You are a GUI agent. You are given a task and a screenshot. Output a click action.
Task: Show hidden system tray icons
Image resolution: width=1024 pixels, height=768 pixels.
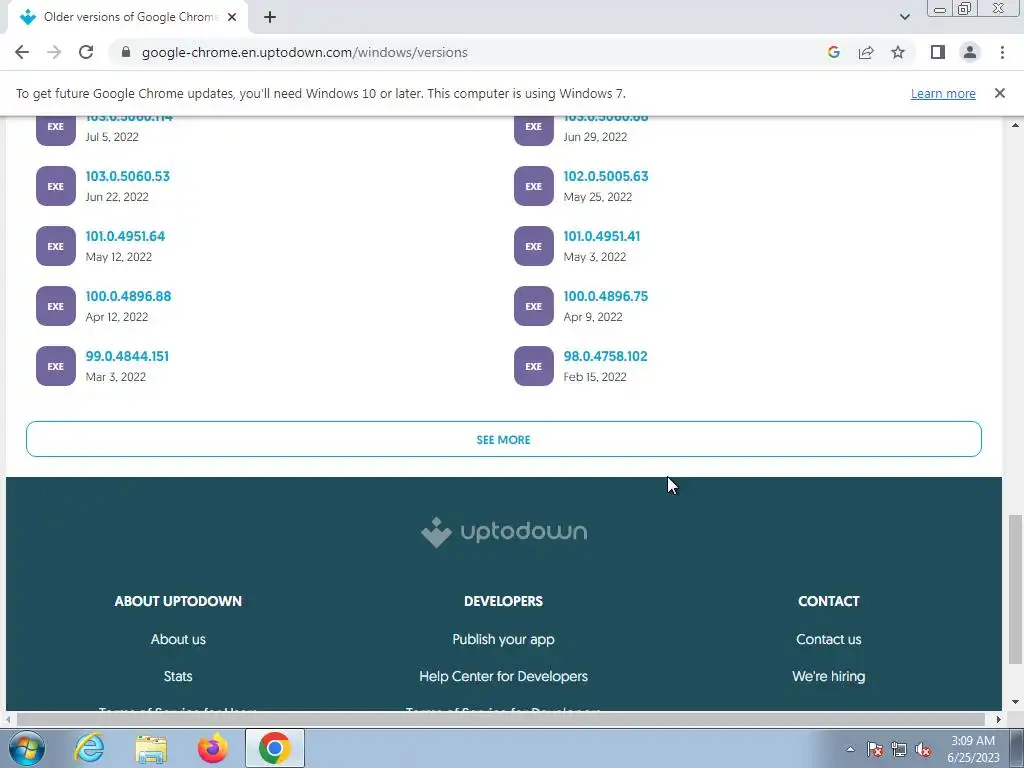pos(850,749)
